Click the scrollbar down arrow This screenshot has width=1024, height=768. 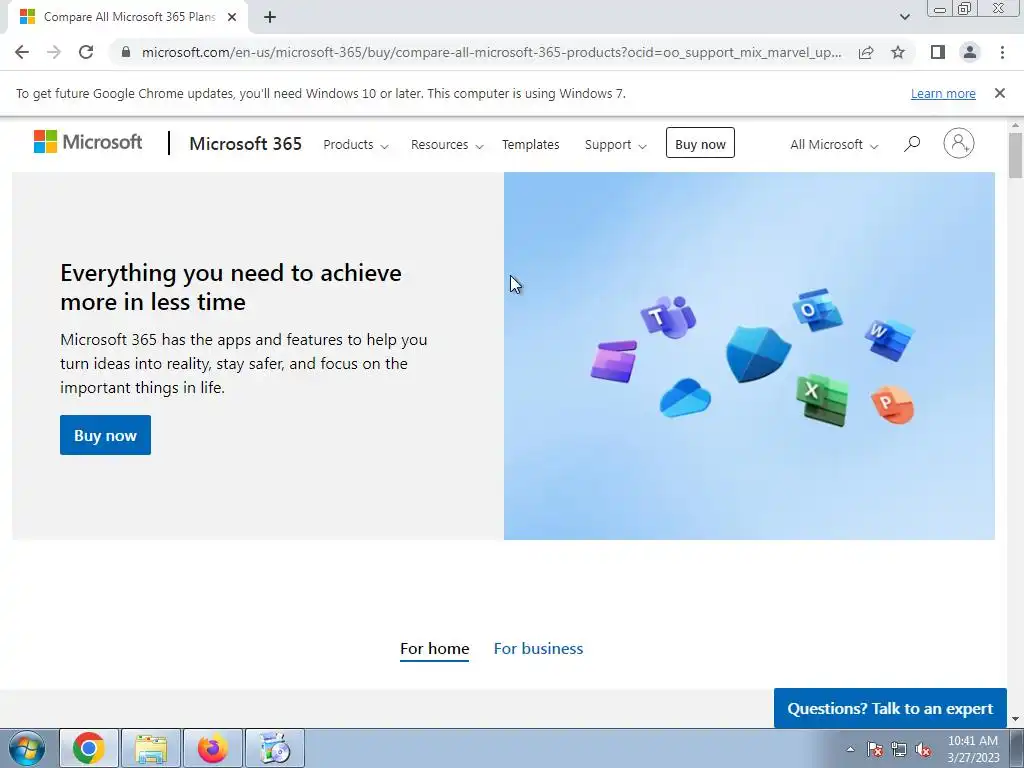pos(1015,719)
